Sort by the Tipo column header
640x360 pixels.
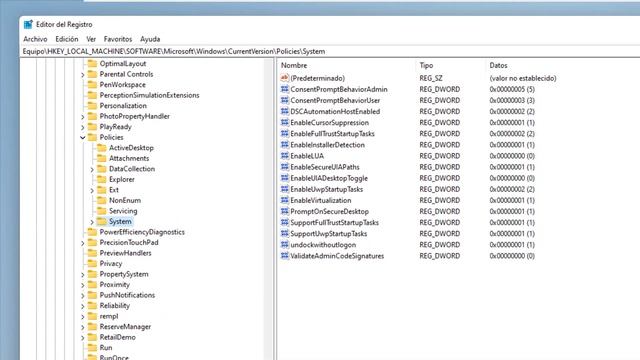pos(426,65)
